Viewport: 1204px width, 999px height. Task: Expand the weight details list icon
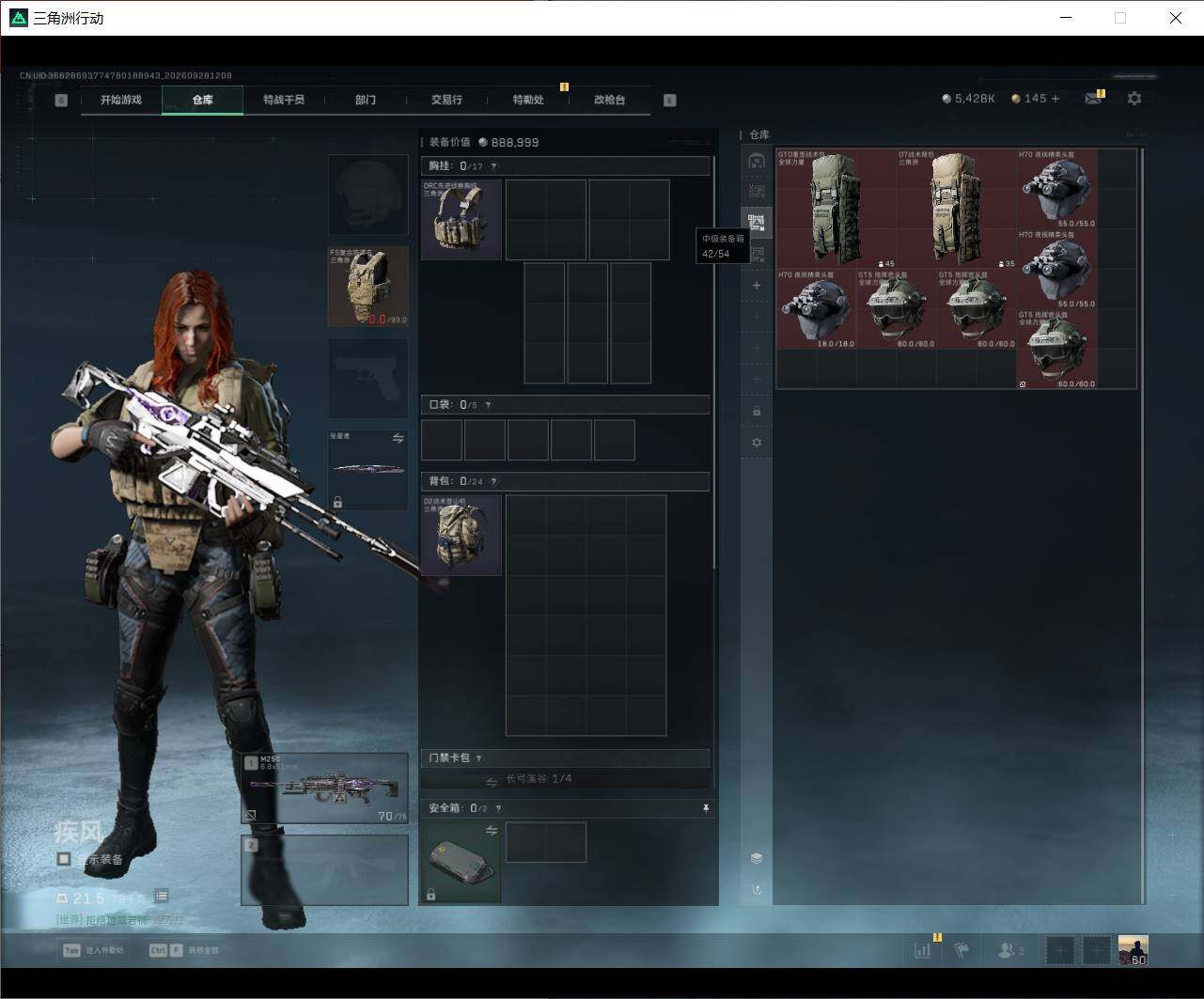[162, 896]
